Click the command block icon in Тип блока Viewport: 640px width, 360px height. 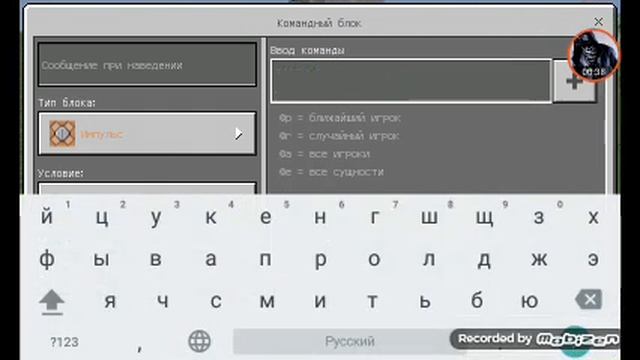coord(62,133)
